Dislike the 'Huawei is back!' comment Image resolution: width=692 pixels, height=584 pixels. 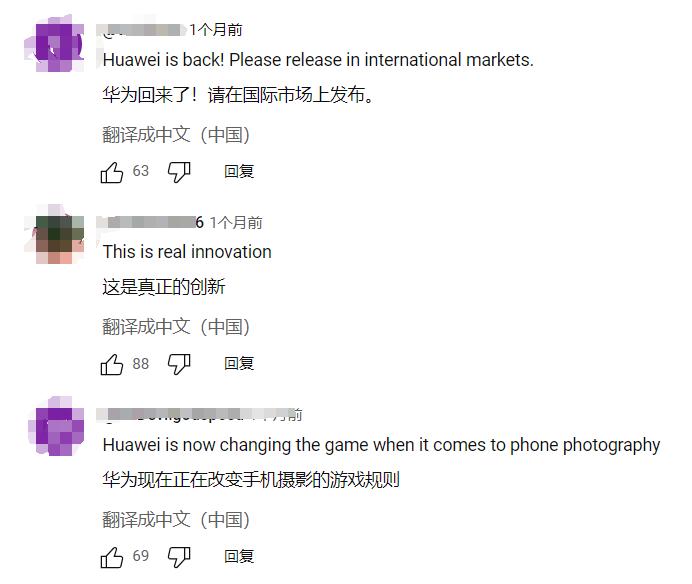pos(179,172)
